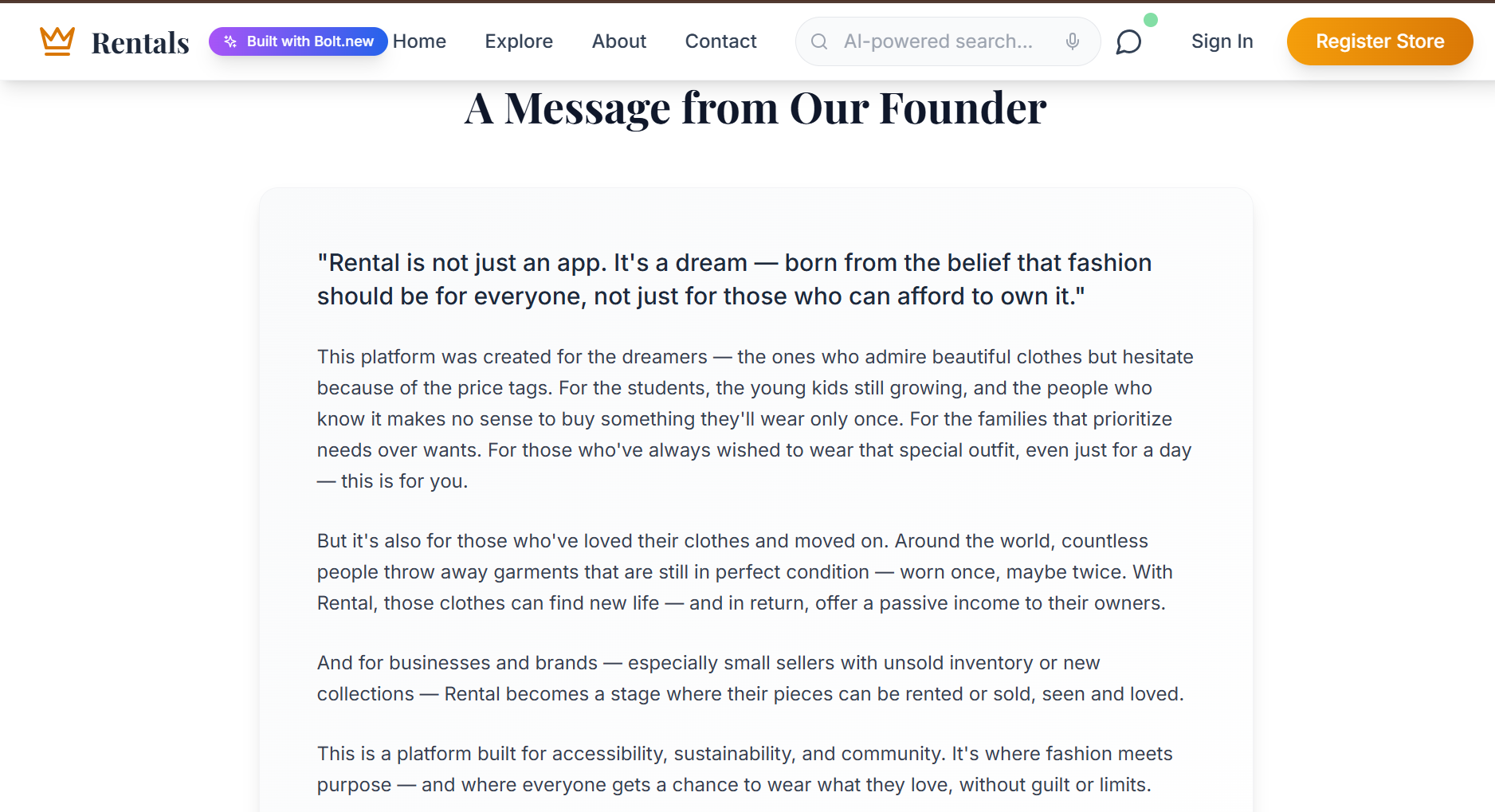The width and height of the screenshot is (1495, 812).
Task: Click the paragraph about businesses and brands
Action: (x=750, y=678)
